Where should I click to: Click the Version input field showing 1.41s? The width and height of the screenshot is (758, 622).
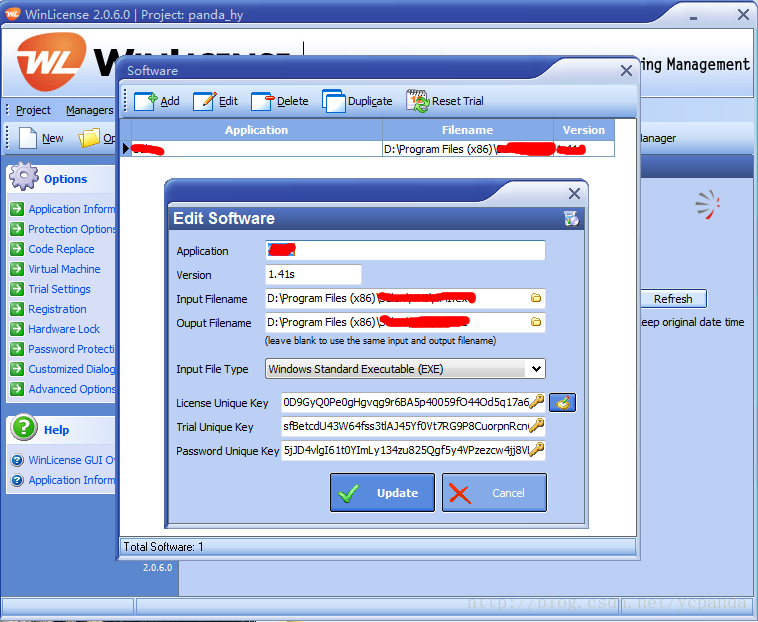point(313,275)
